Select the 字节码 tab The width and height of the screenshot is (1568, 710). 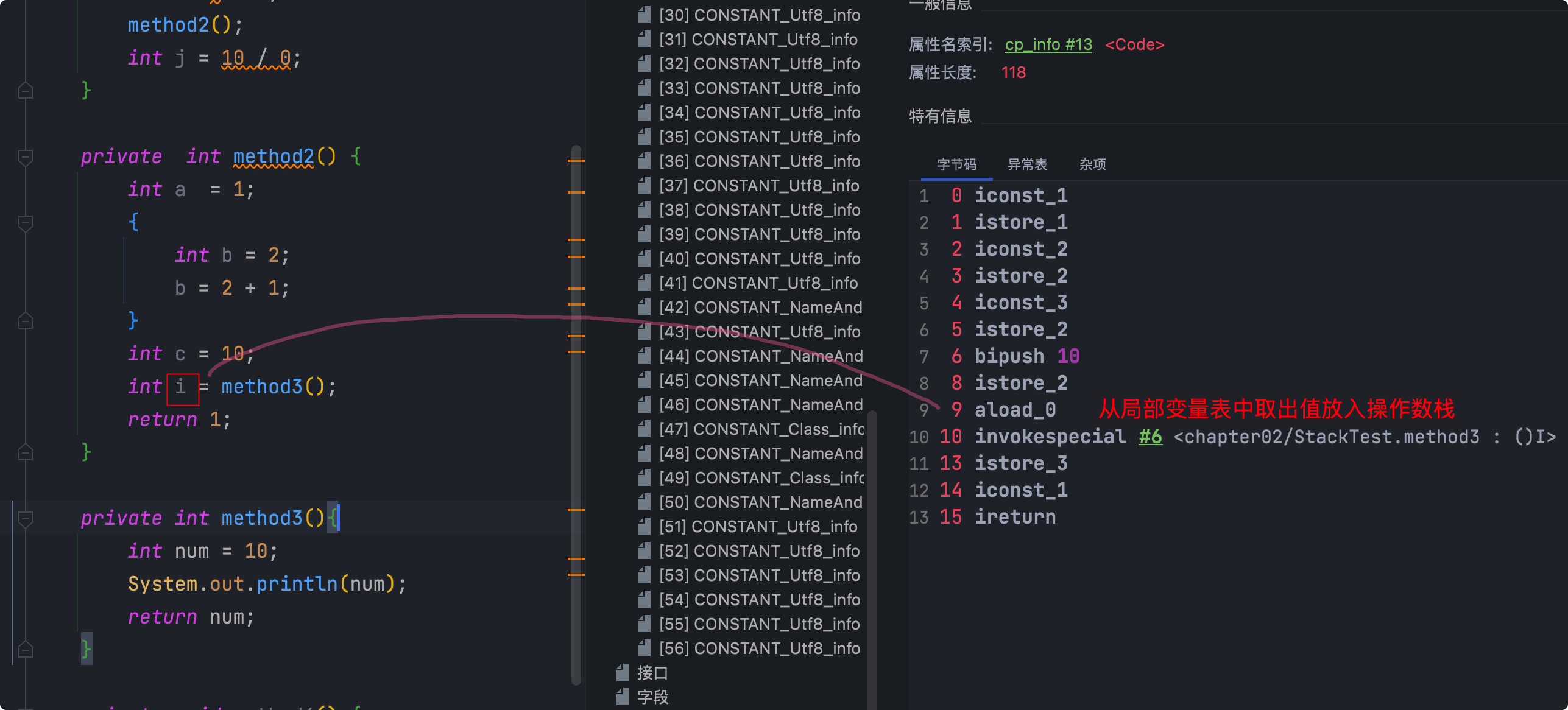point(956,164)
